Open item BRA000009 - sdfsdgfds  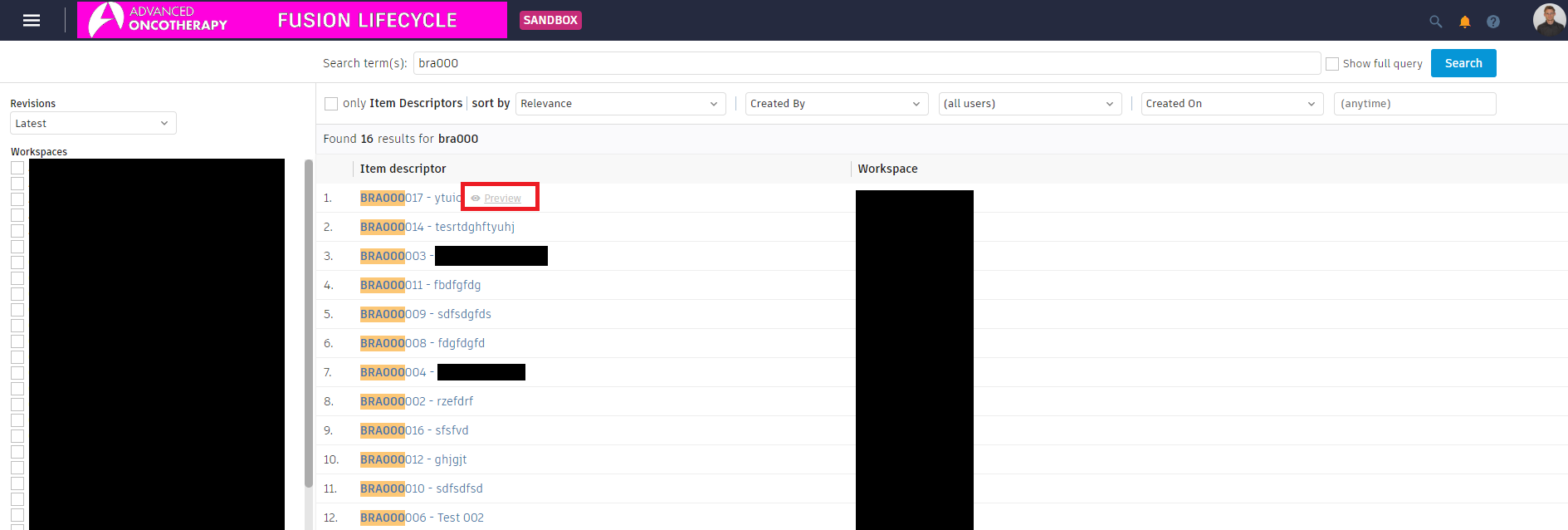[425, 314]
